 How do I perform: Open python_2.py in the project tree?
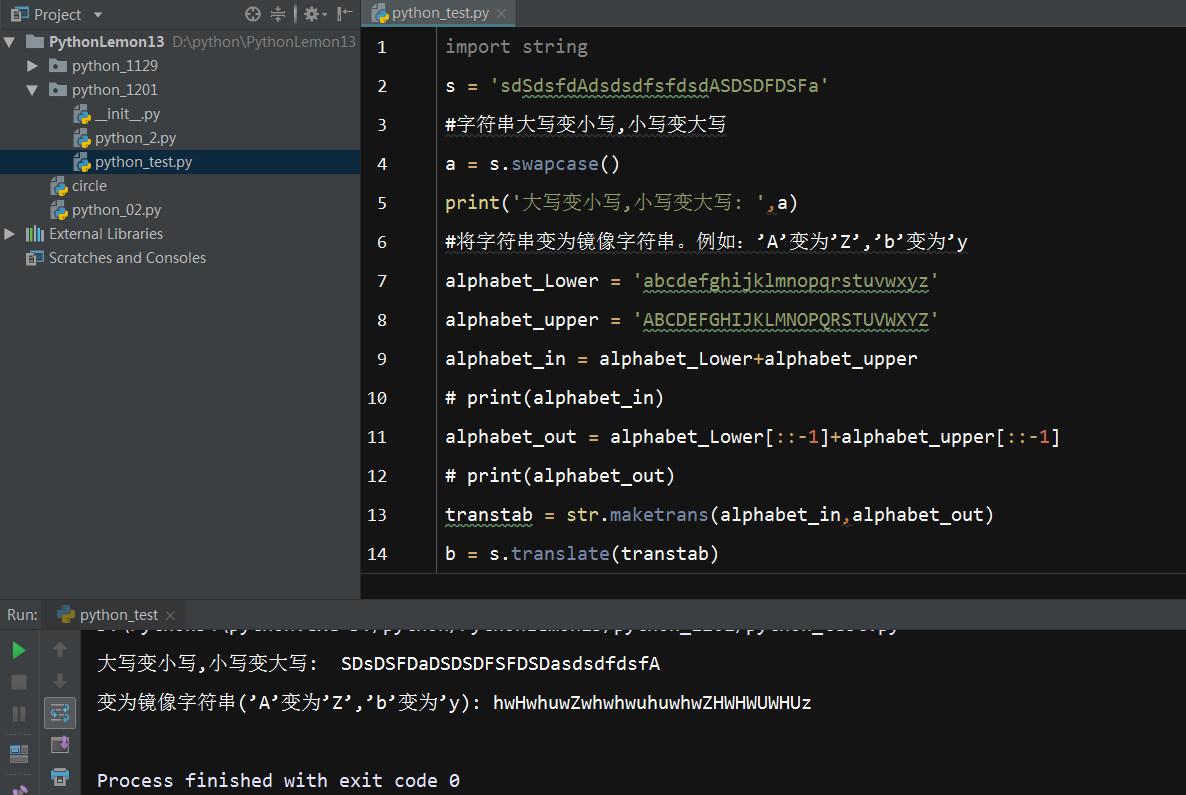coord(135,138)
